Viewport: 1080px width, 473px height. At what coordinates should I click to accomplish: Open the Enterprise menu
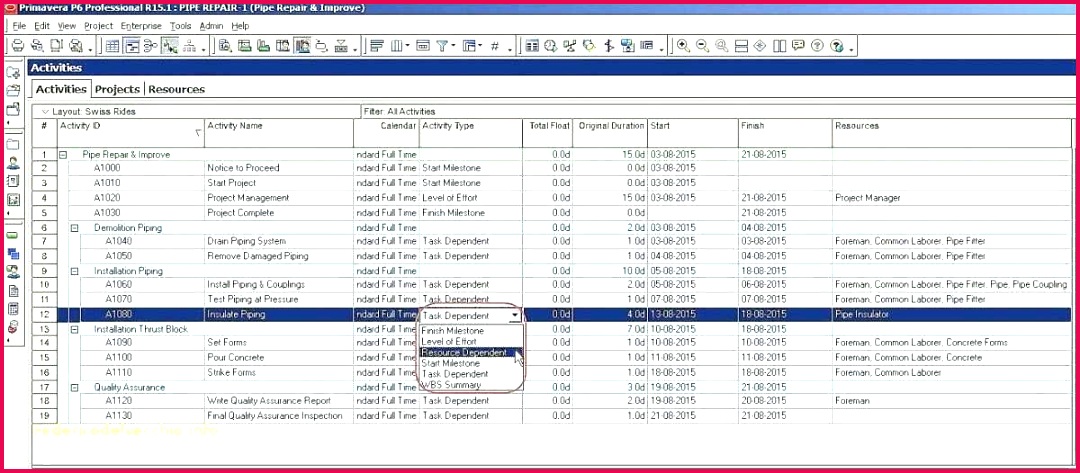(141, 26)
